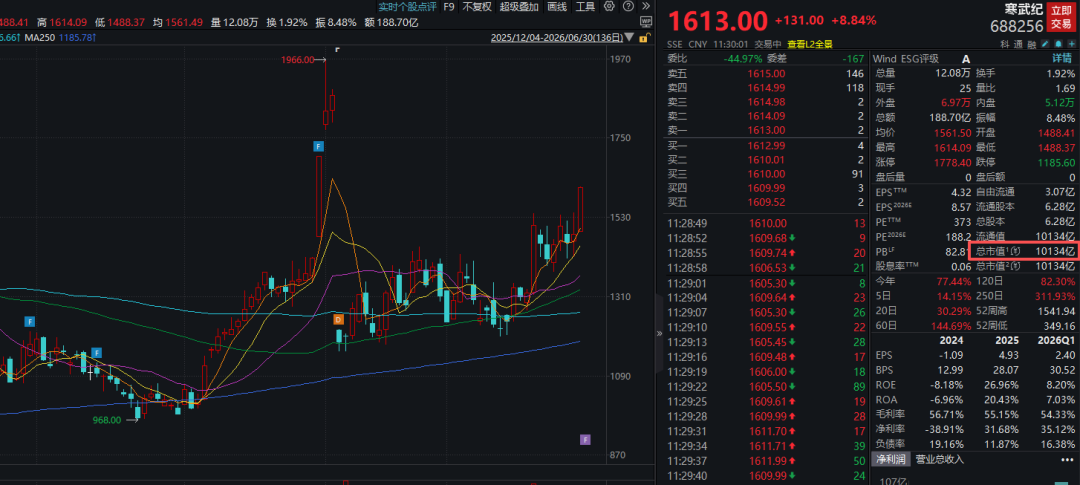1080x485 pixels.
Task: Open three-dots more options near 营业总收入
Action: tap(1067, 460)
